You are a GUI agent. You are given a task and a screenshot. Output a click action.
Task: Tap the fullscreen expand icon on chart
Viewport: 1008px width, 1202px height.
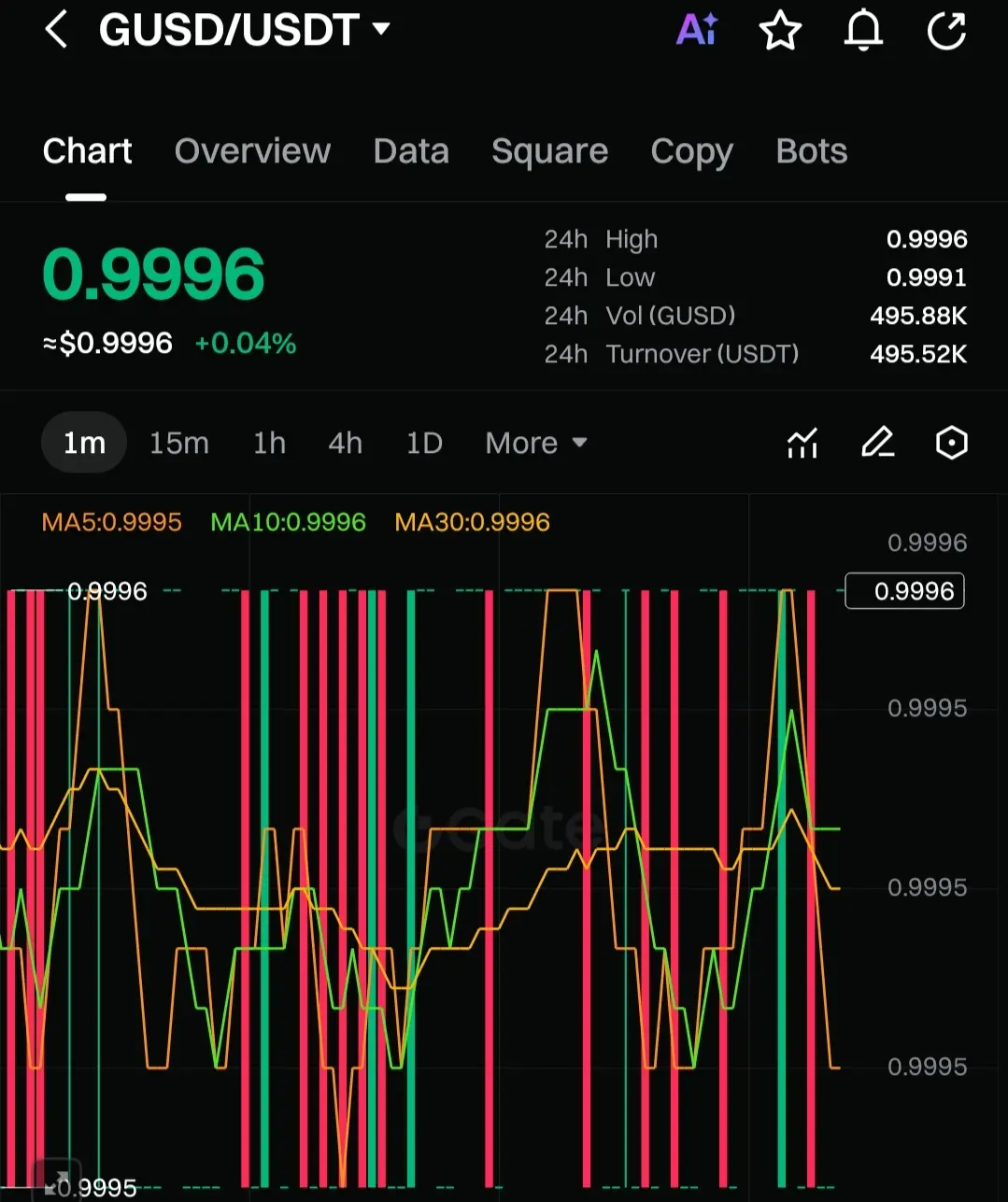(54, 1180)
